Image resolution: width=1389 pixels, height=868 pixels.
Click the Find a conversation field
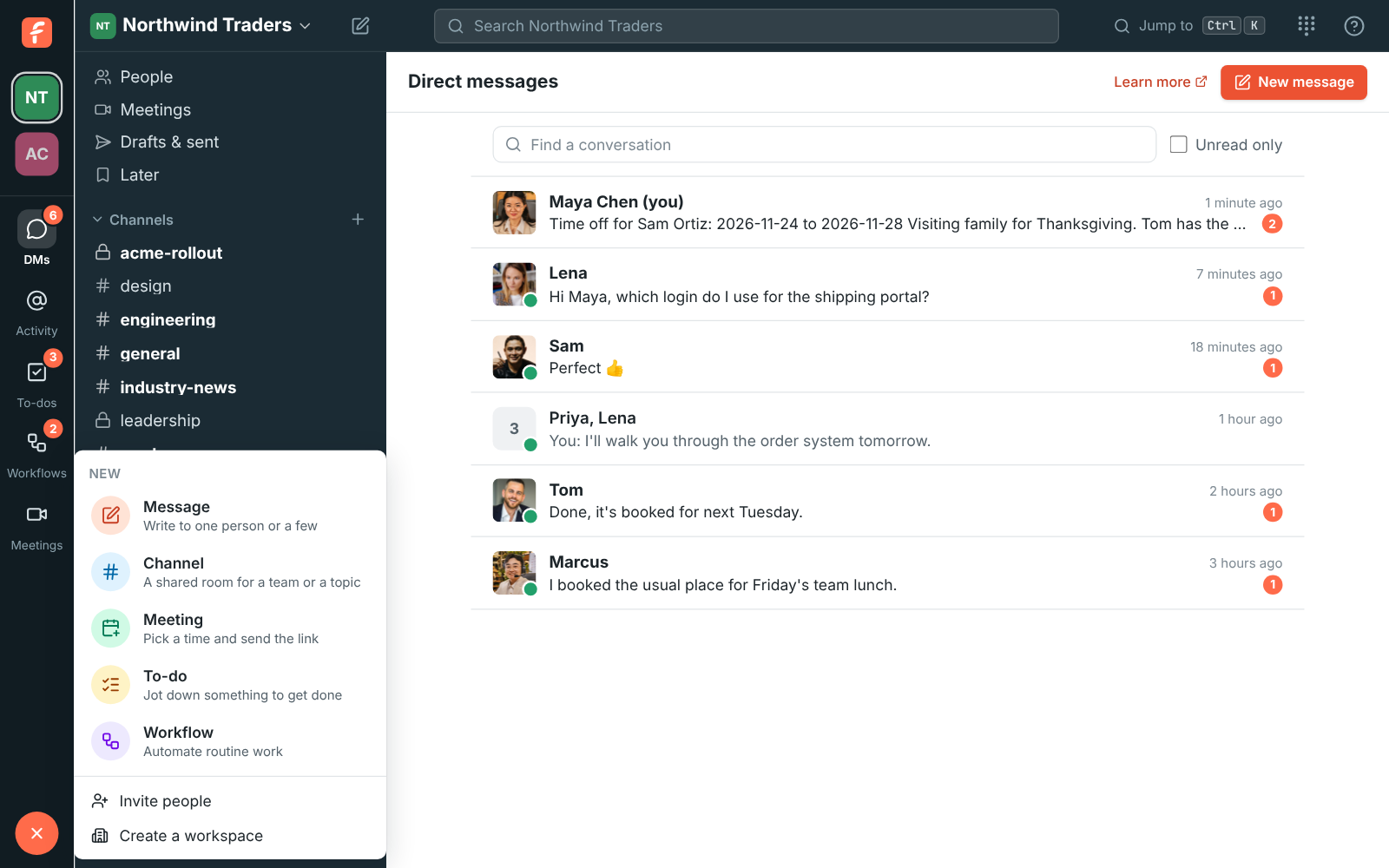825,145
